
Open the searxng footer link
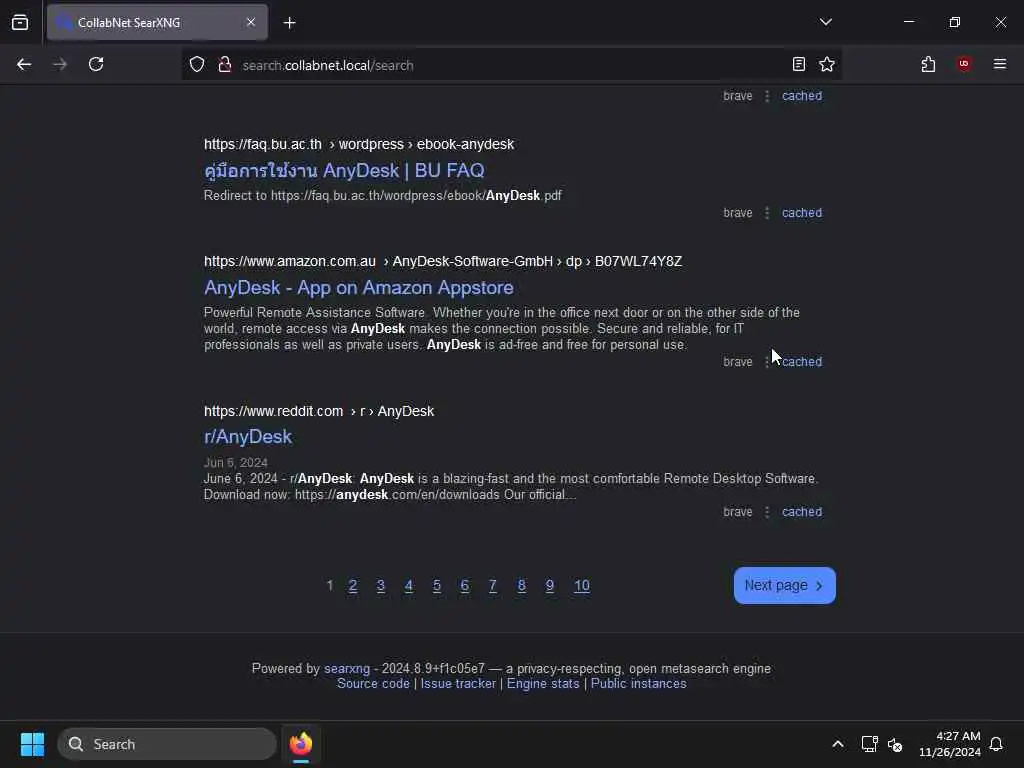point(347,669)
